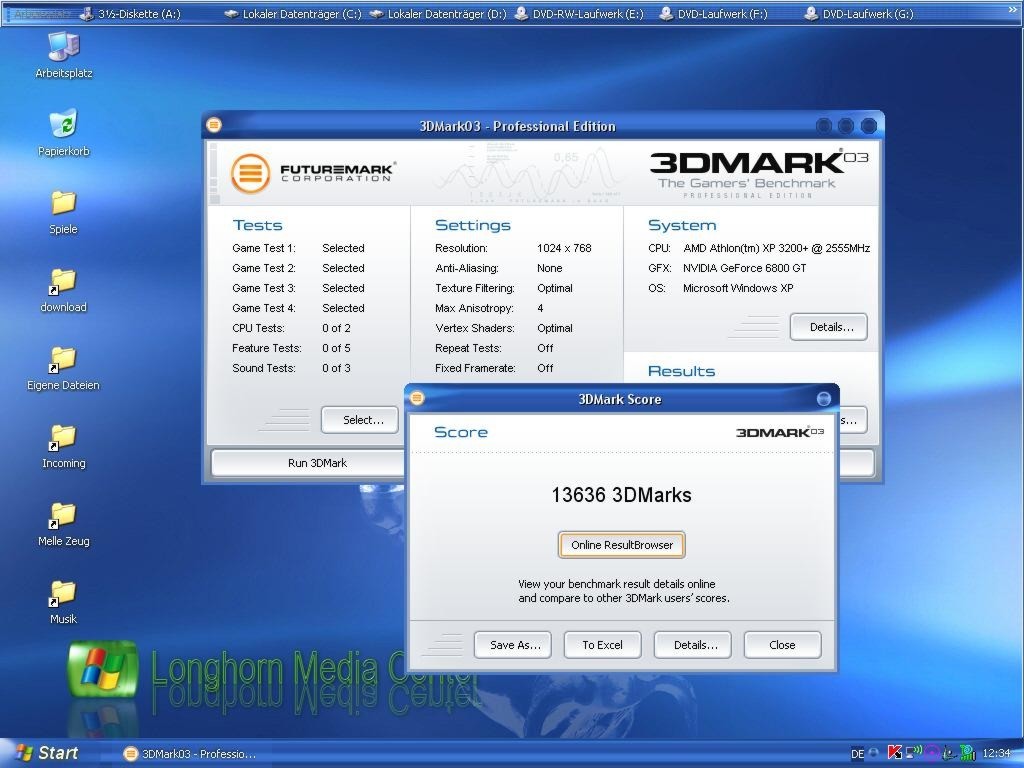Open Lokaler Datenträger (C:) from top toolbar

[293, 14]
